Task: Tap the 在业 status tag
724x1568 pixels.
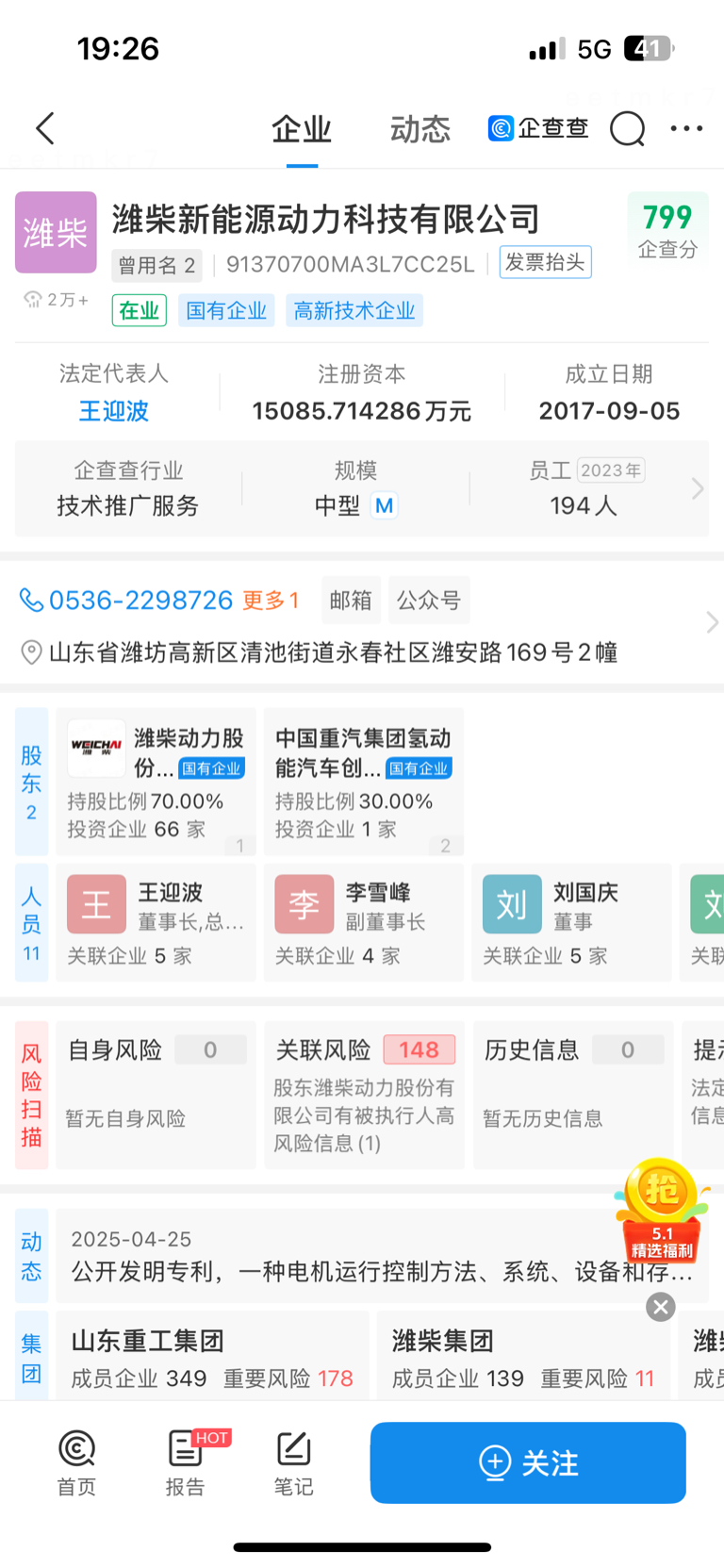Action: (140, 310)
